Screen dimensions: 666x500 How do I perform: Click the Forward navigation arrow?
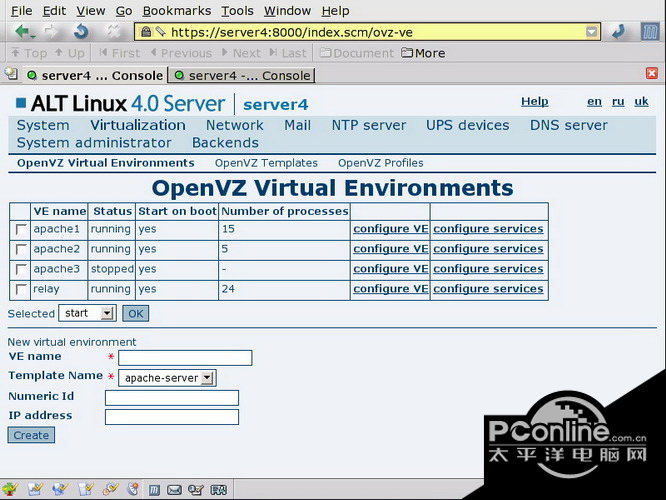pyautogui.click(x=52, y=31)
